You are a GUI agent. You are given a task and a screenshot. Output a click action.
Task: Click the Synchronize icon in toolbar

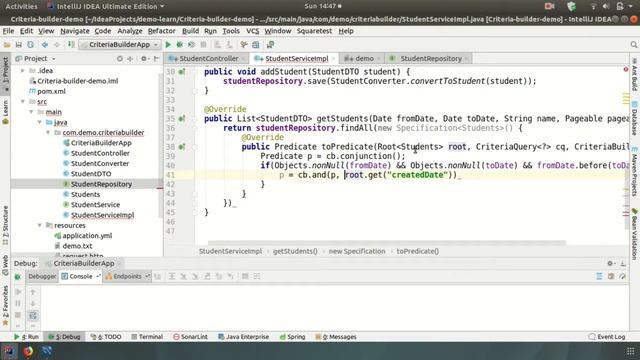tap(31, 44)
